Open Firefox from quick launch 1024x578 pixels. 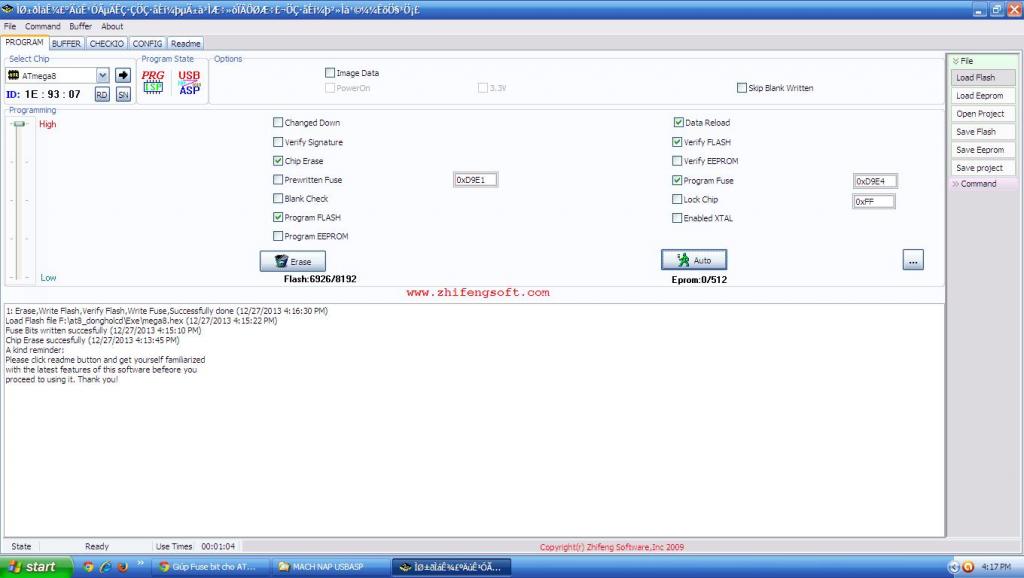[122, 567]
